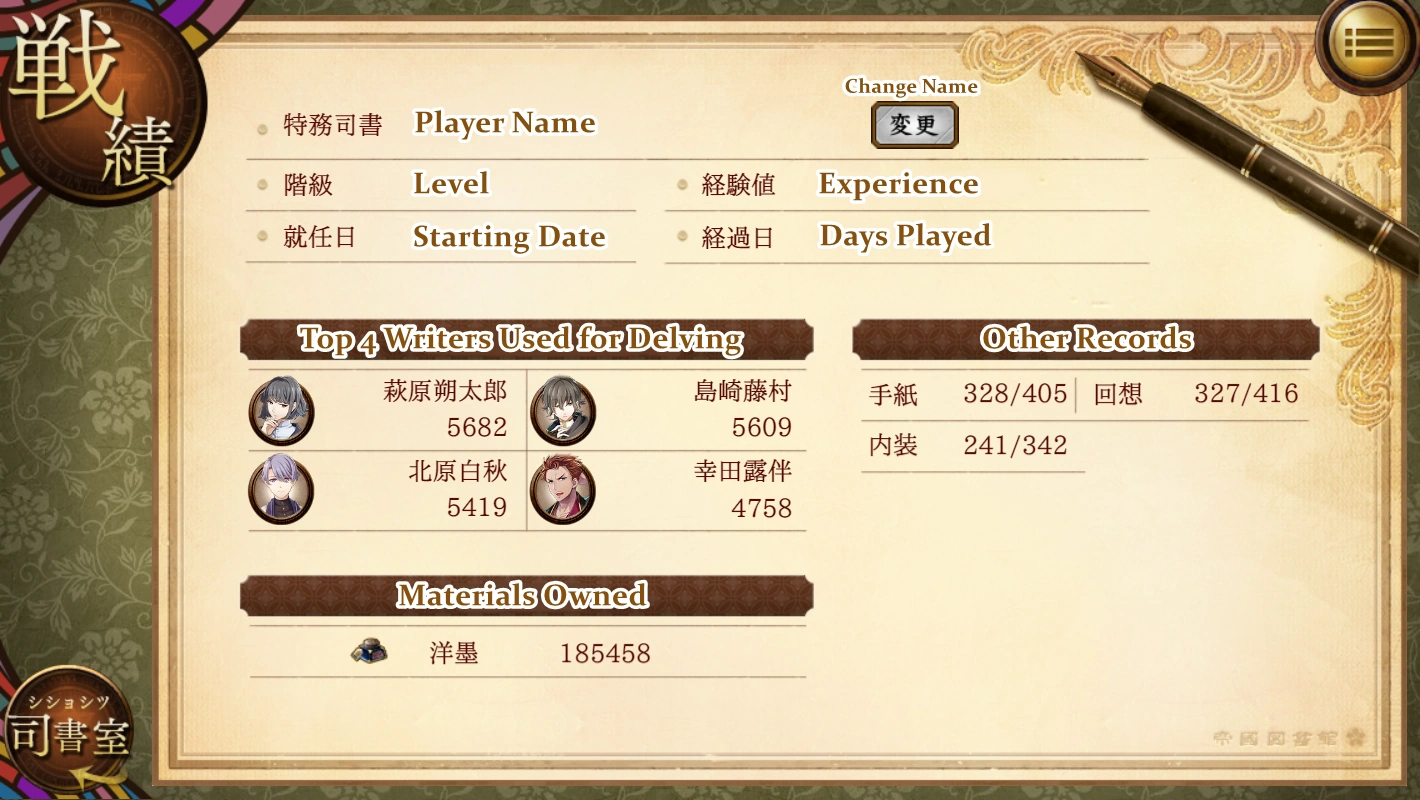Click the 洋墨 count 185458
The width and height of the screenshot is (1420, 800).
(605, 654)
